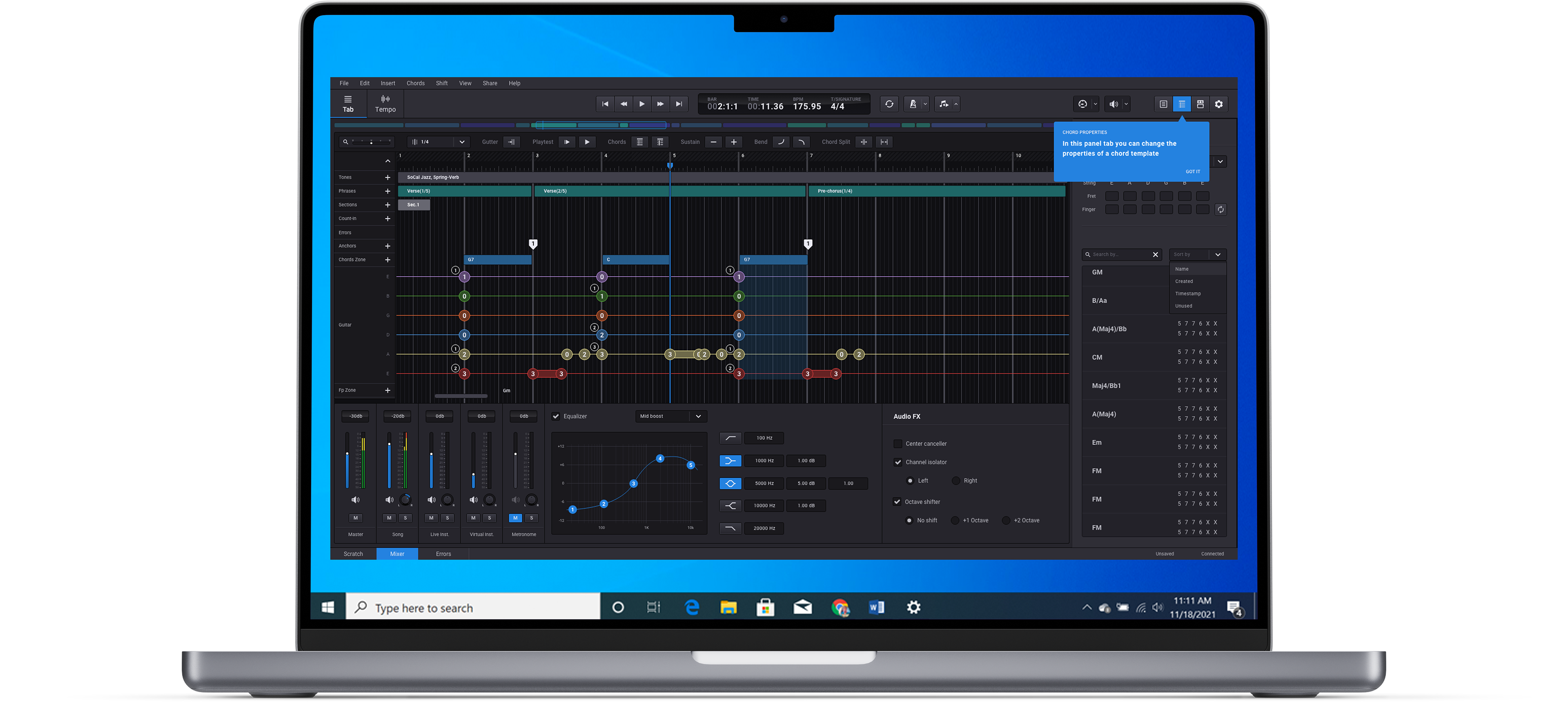Select the +1 Octave radio button
The image size is (1568, 702).
click(955, 521)
